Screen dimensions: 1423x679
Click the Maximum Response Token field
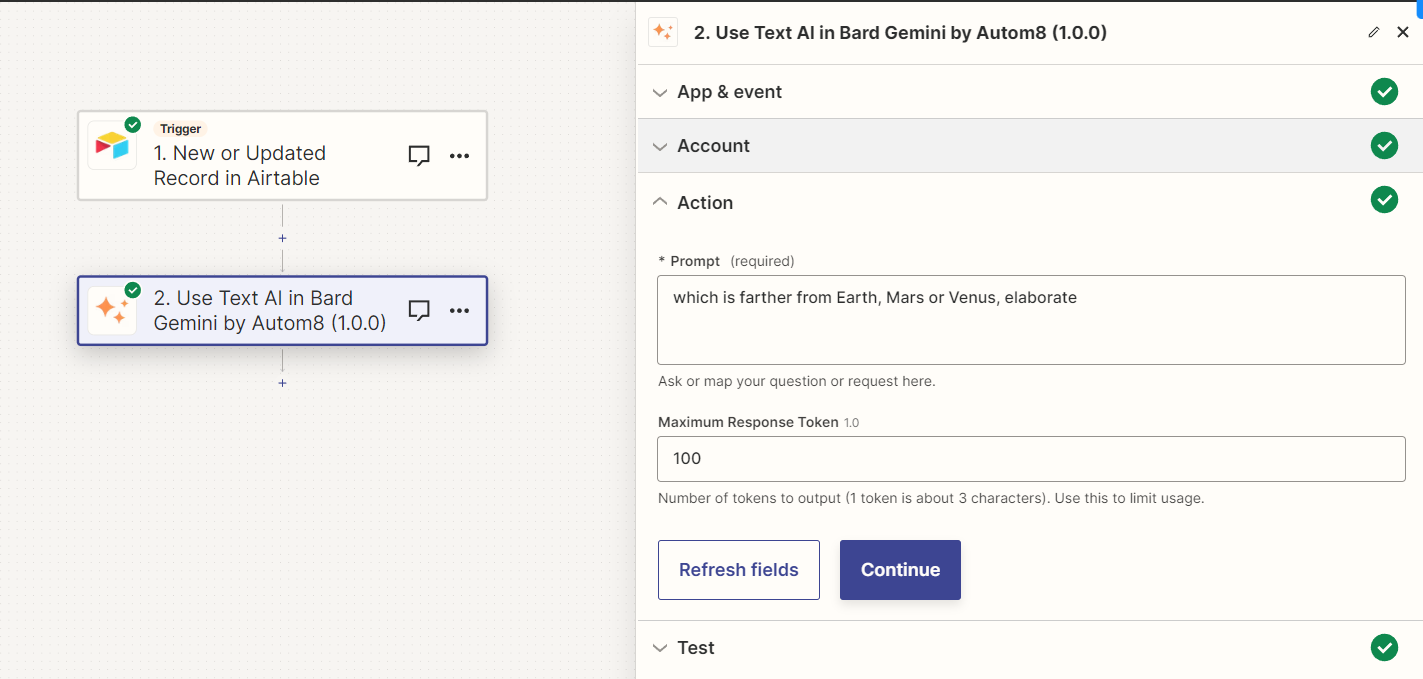tap(1031, 459)
